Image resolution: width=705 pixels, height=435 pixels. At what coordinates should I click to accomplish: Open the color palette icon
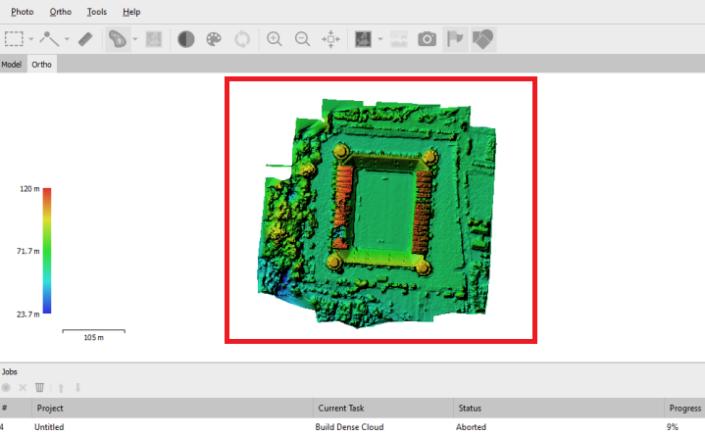[x=214, y=39]
